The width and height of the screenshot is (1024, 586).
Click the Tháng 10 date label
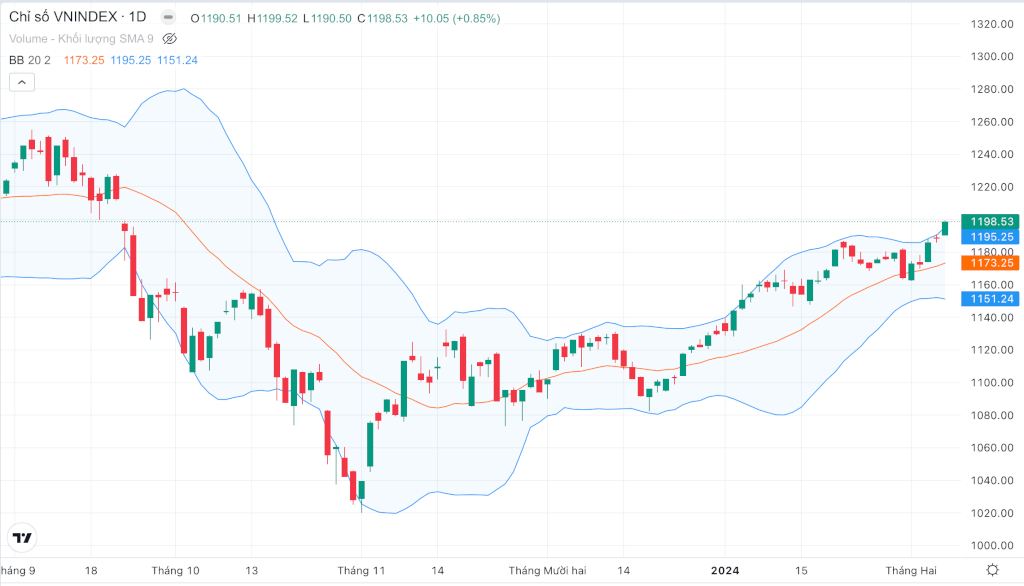point(175,570)
